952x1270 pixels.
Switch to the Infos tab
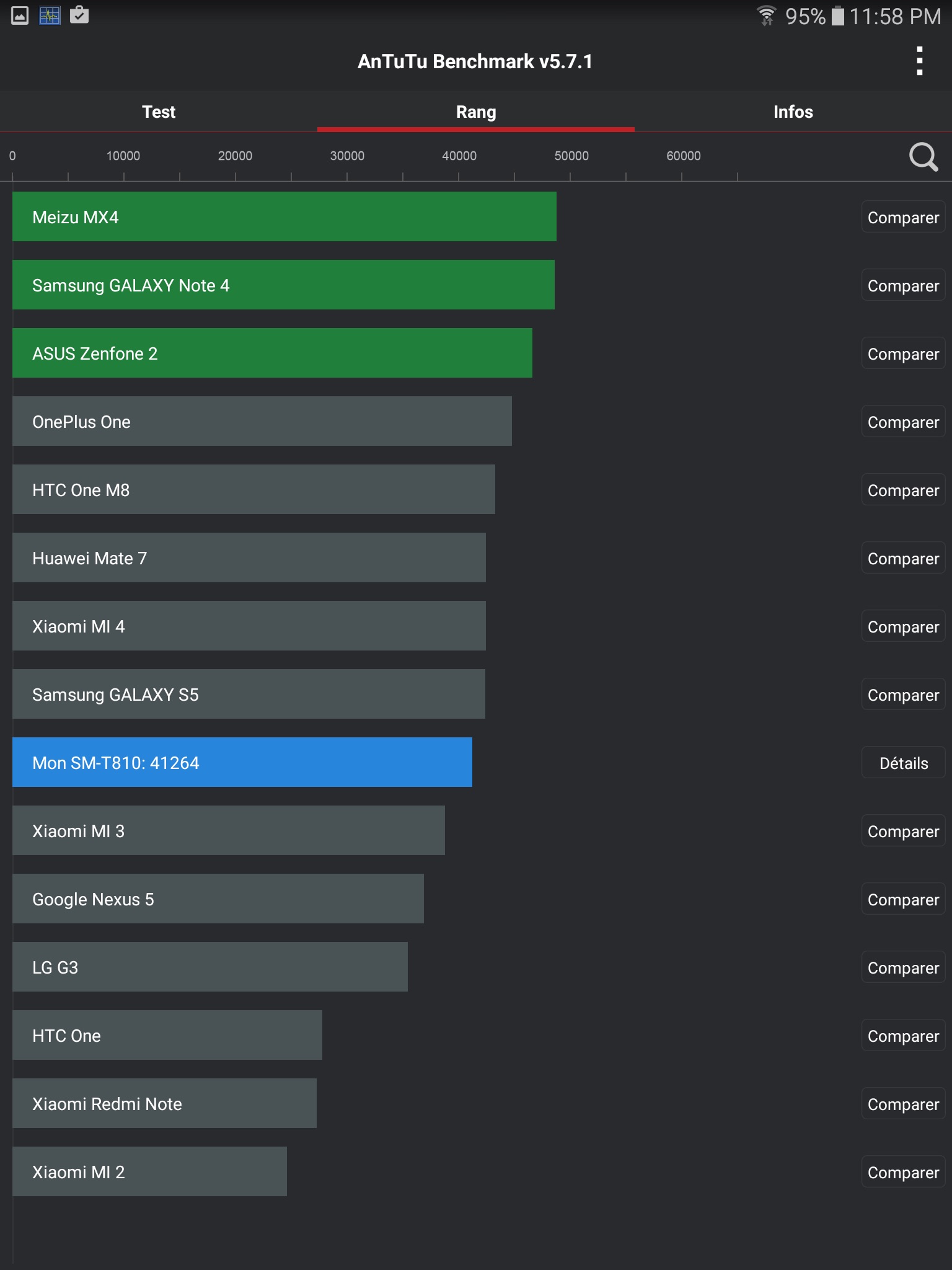click(793, 112)
